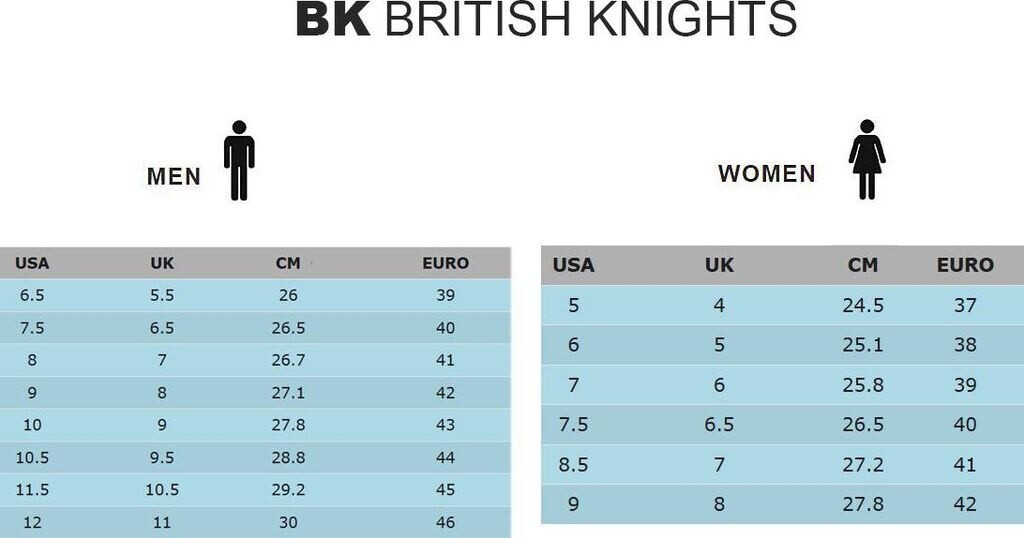Select the EURO column header in women's table

click(x=965, y=265)
